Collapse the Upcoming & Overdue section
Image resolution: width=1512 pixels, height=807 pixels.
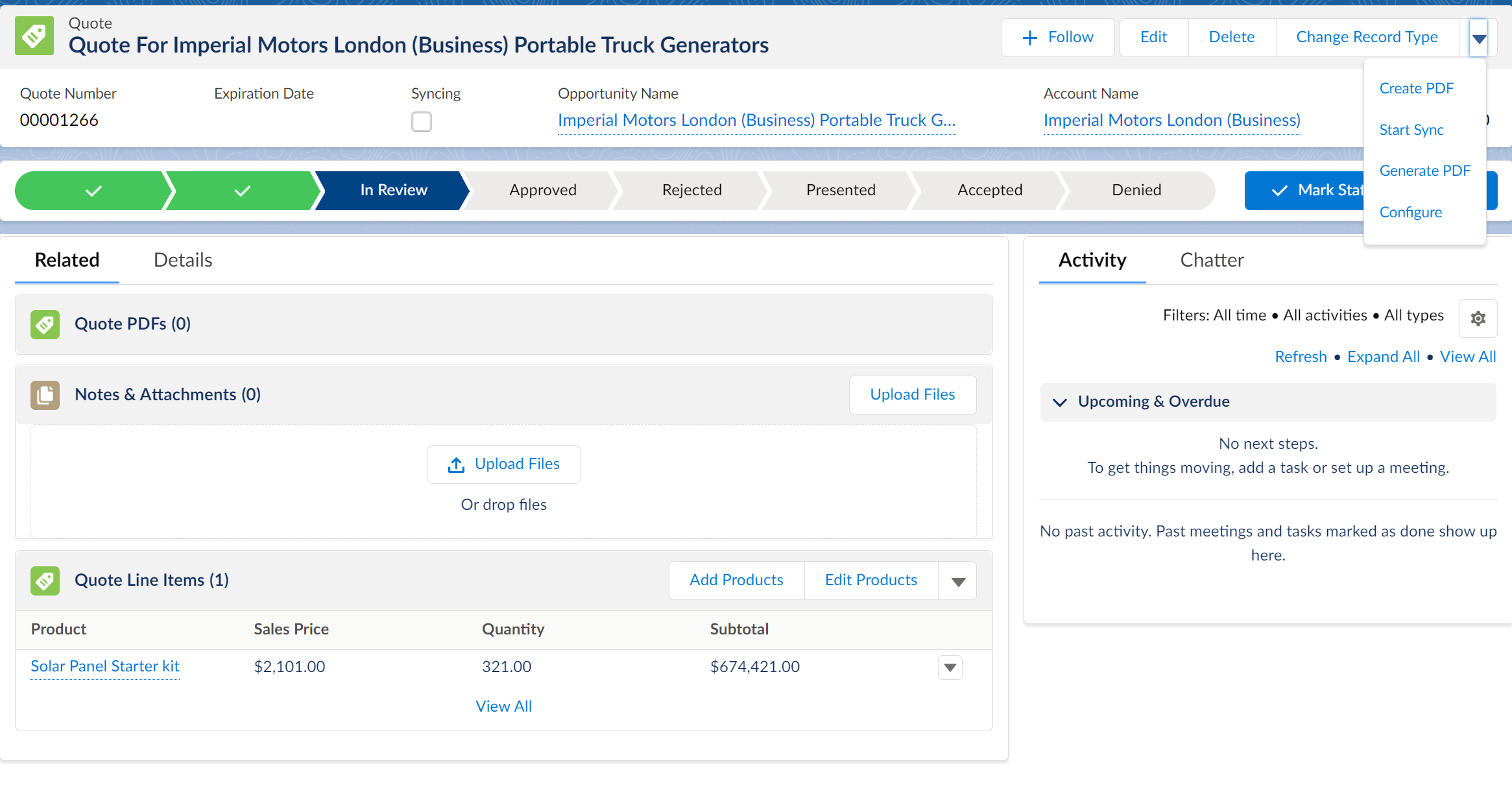[1060, 402]
